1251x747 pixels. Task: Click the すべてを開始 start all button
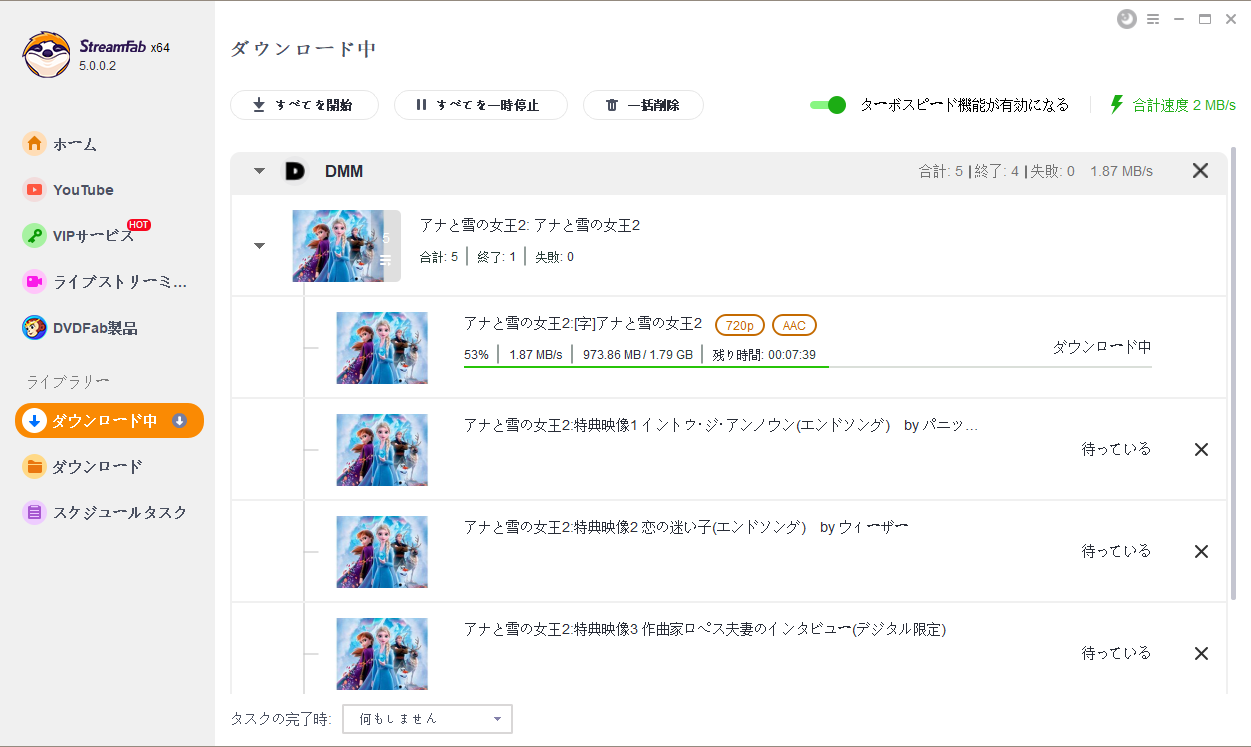coord(304,105)
